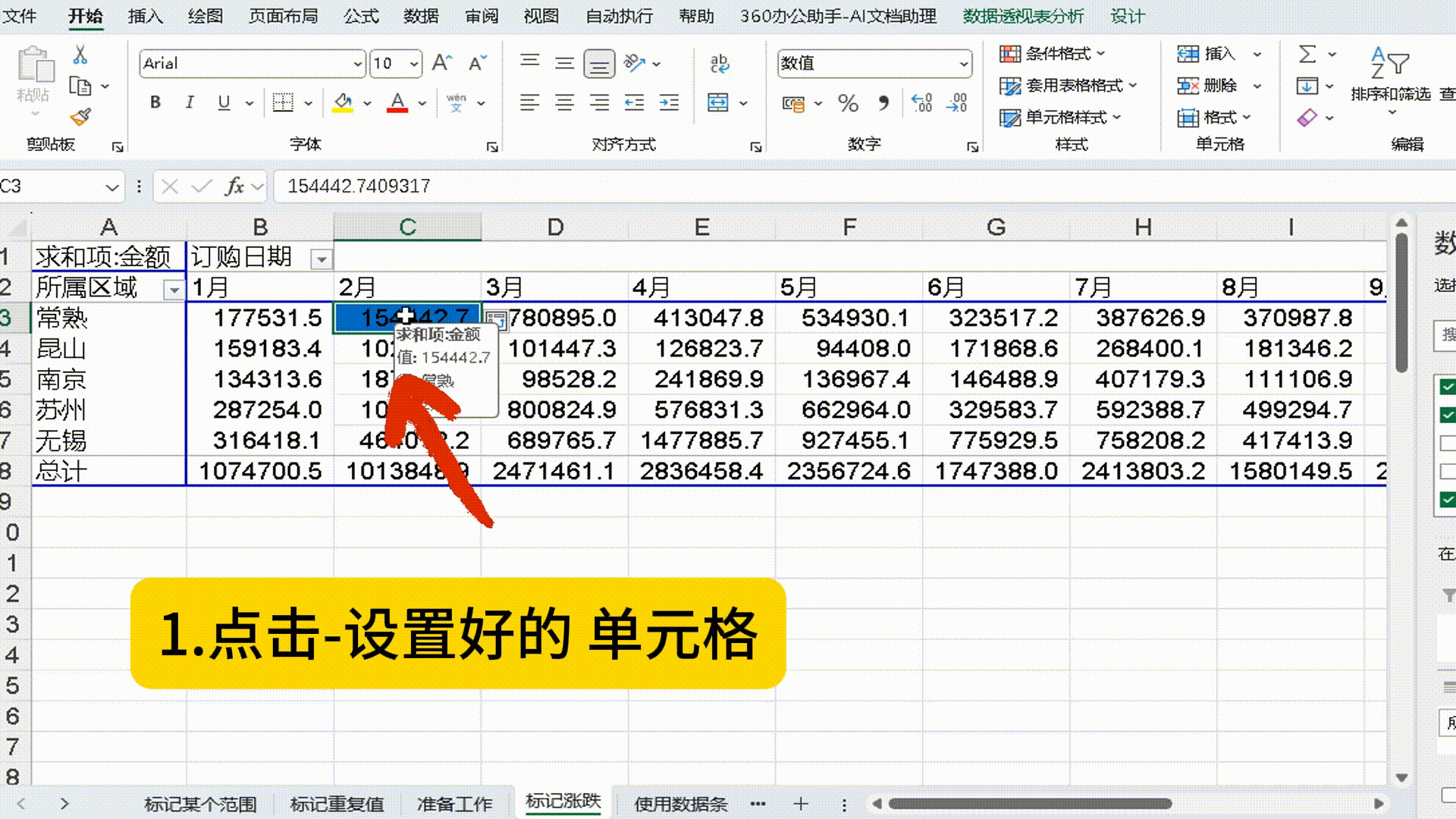The height and width of the screenshot is (819, 1456).
Task: Click the Format Painter brush icon
Action: click(x=80, y=118)
